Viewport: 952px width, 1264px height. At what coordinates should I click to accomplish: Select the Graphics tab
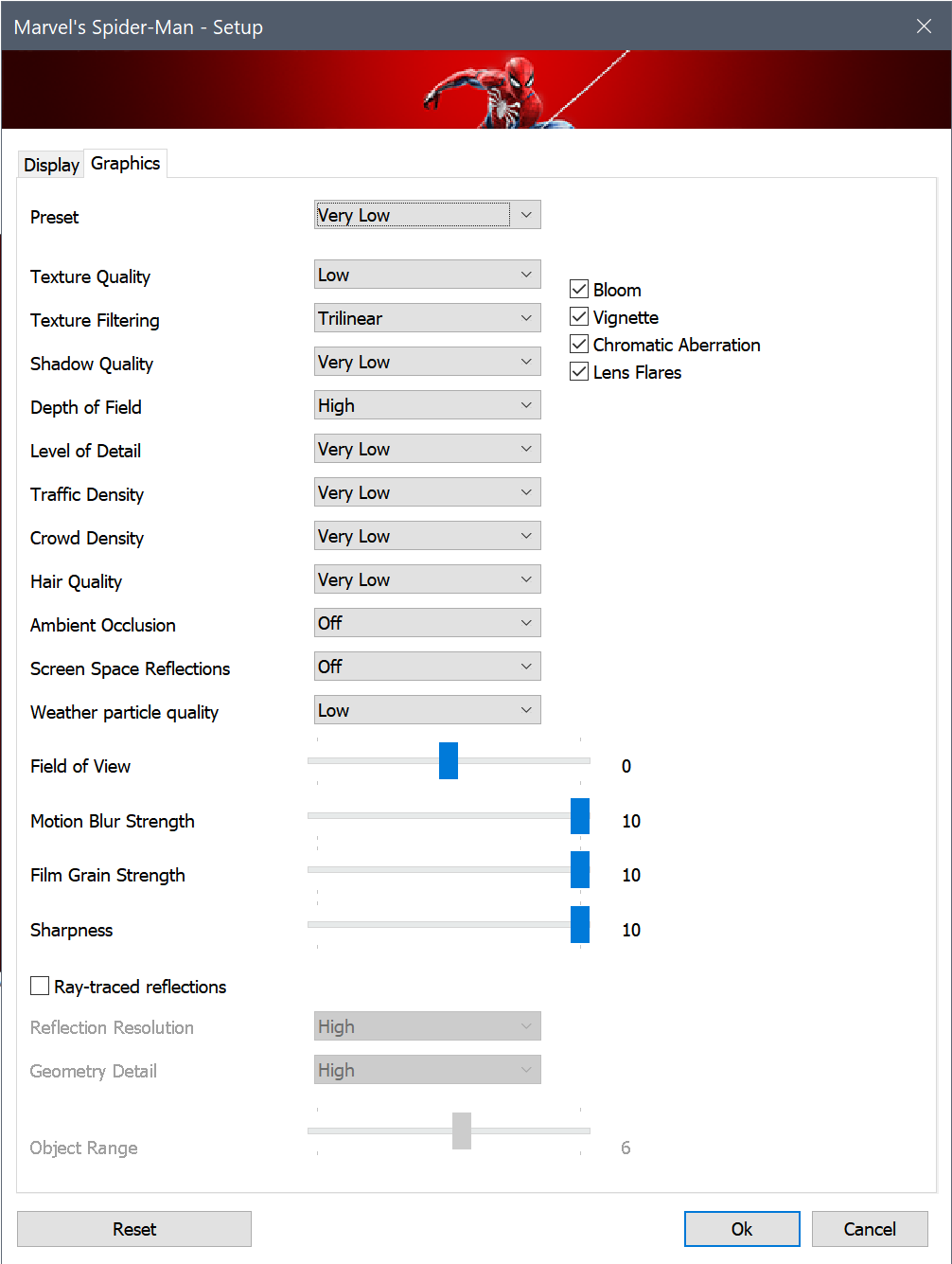[x=126, y=163]
